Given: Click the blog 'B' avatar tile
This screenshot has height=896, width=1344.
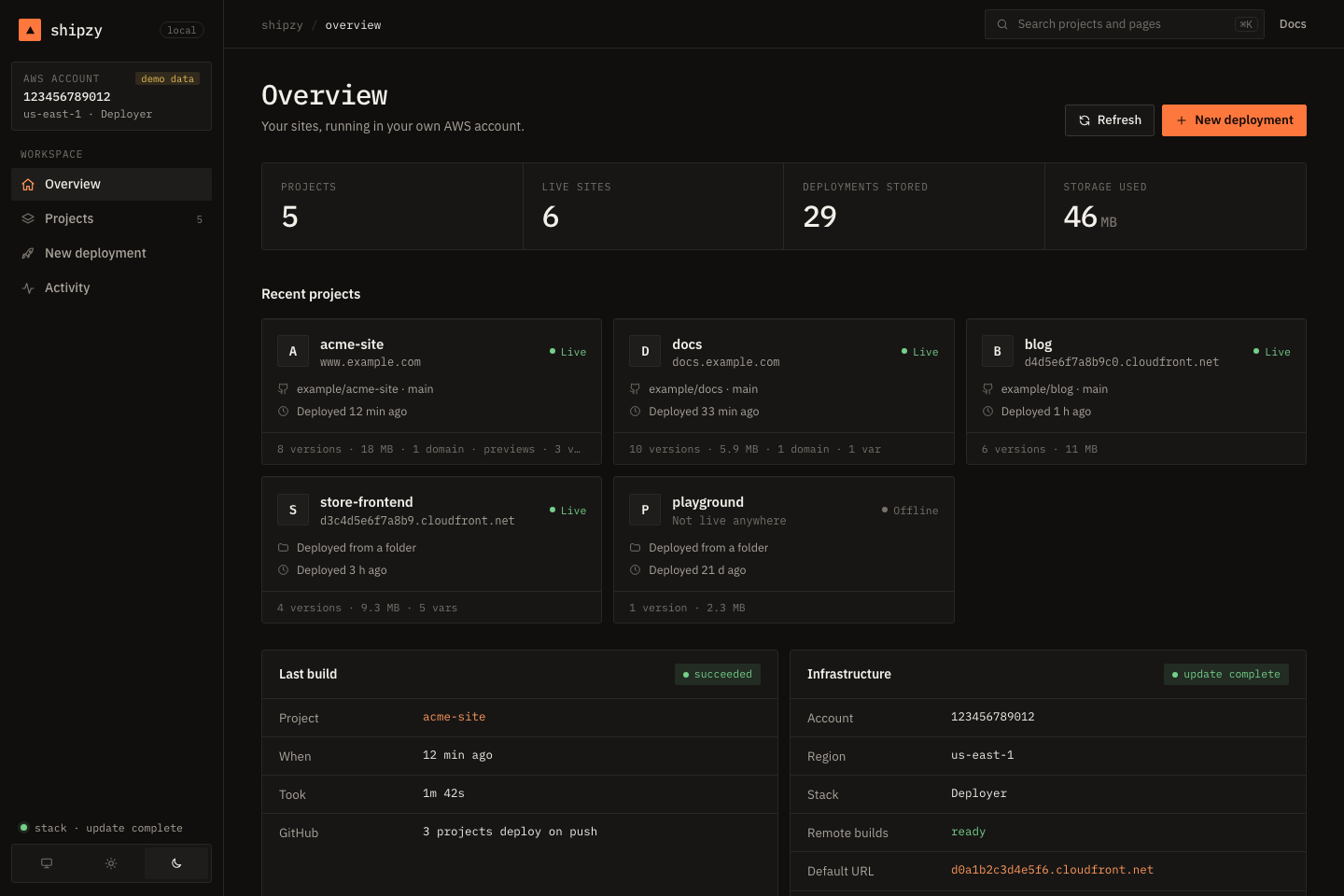Looking at the screenshot, I should (x=998, y=351).
